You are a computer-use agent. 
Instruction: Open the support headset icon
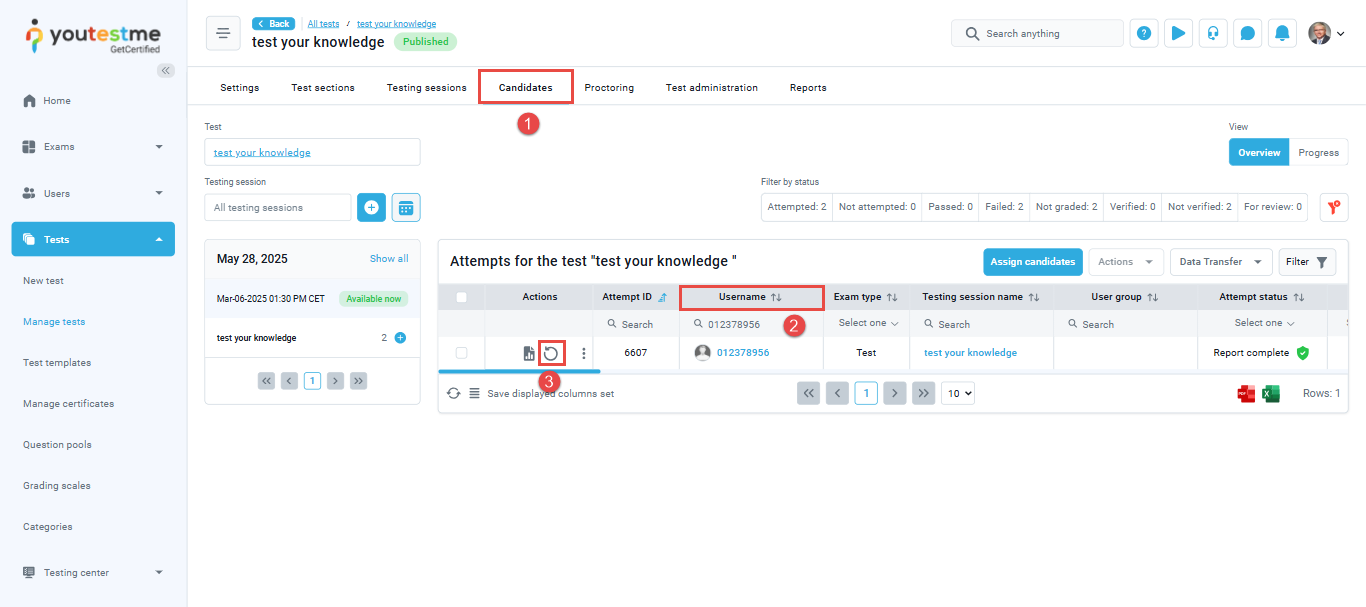[1213, 33]
